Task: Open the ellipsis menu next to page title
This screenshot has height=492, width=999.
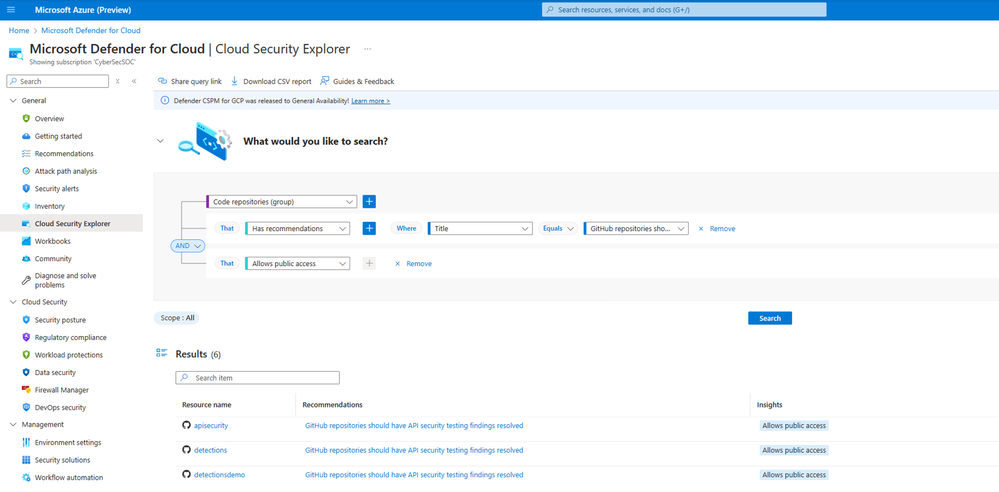Action: tap(368, 49)
